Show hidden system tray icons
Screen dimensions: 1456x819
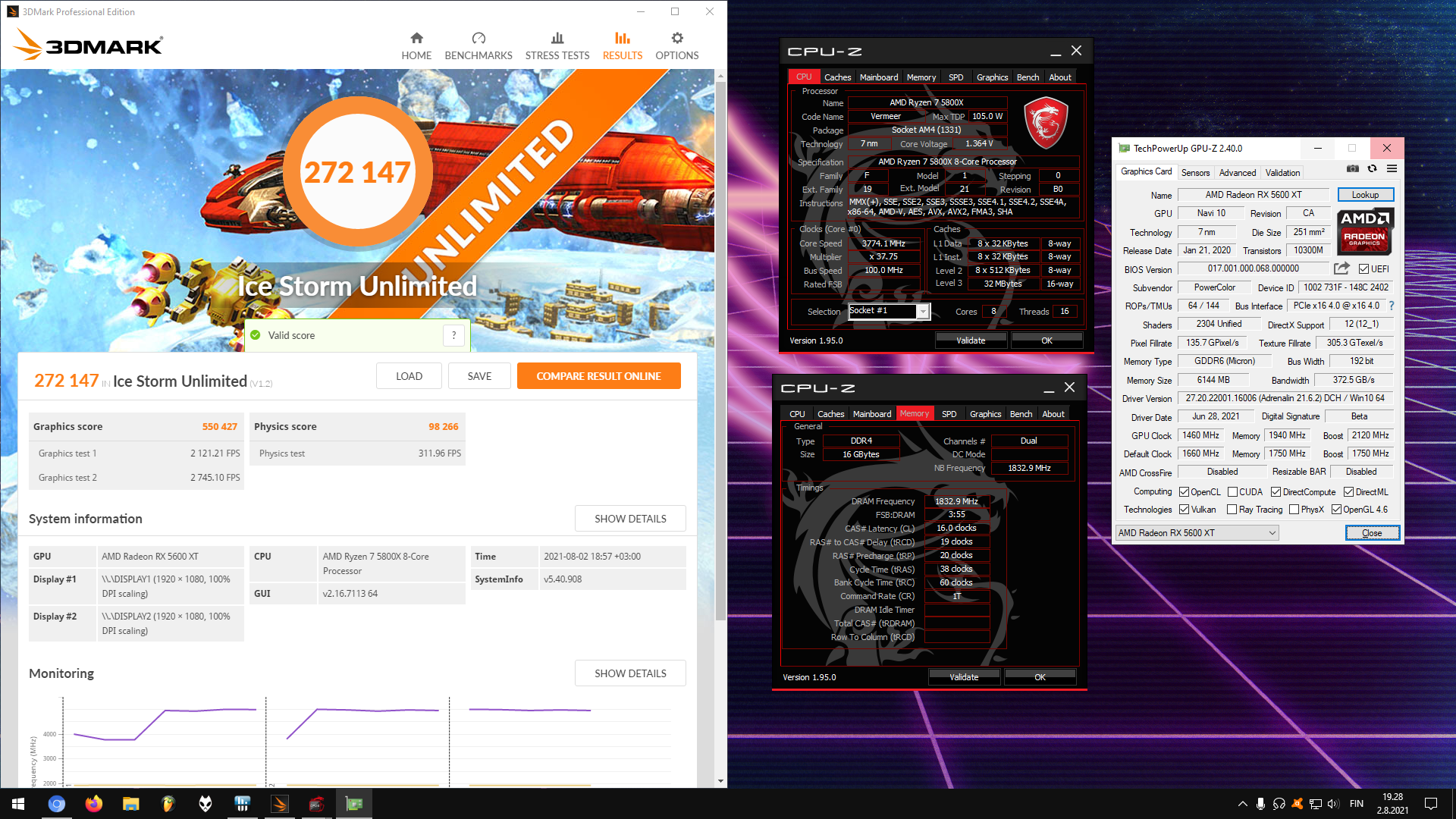[1242, 804]
